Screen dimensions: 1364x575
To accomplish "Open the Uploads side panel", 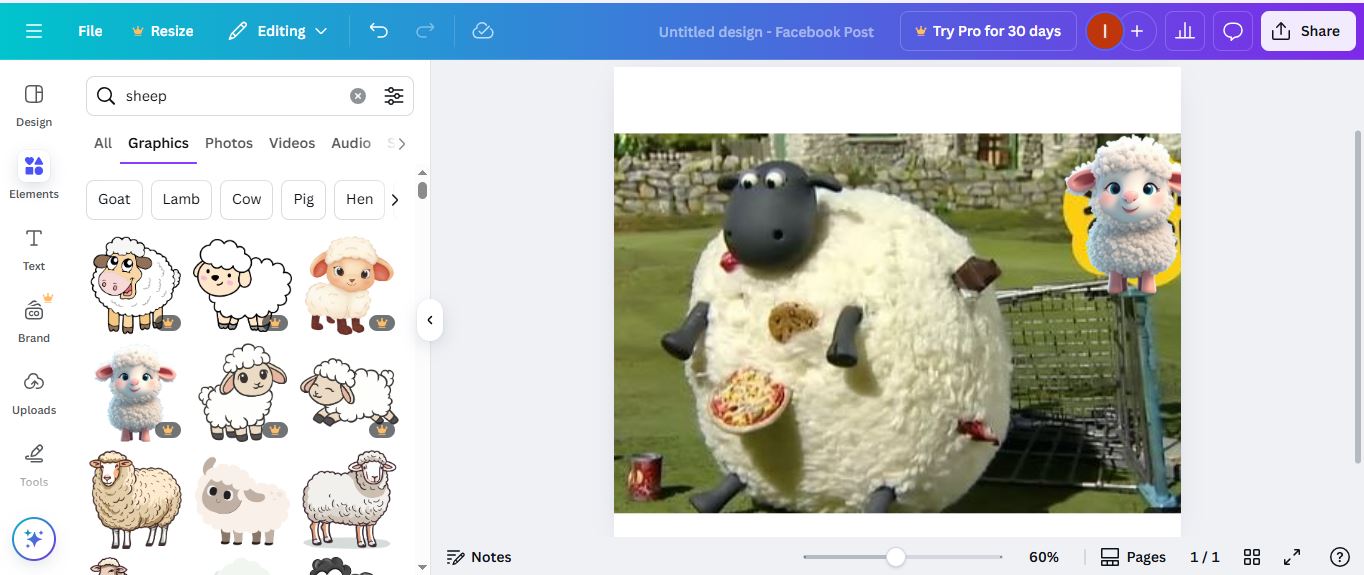I will click(34, 393).
